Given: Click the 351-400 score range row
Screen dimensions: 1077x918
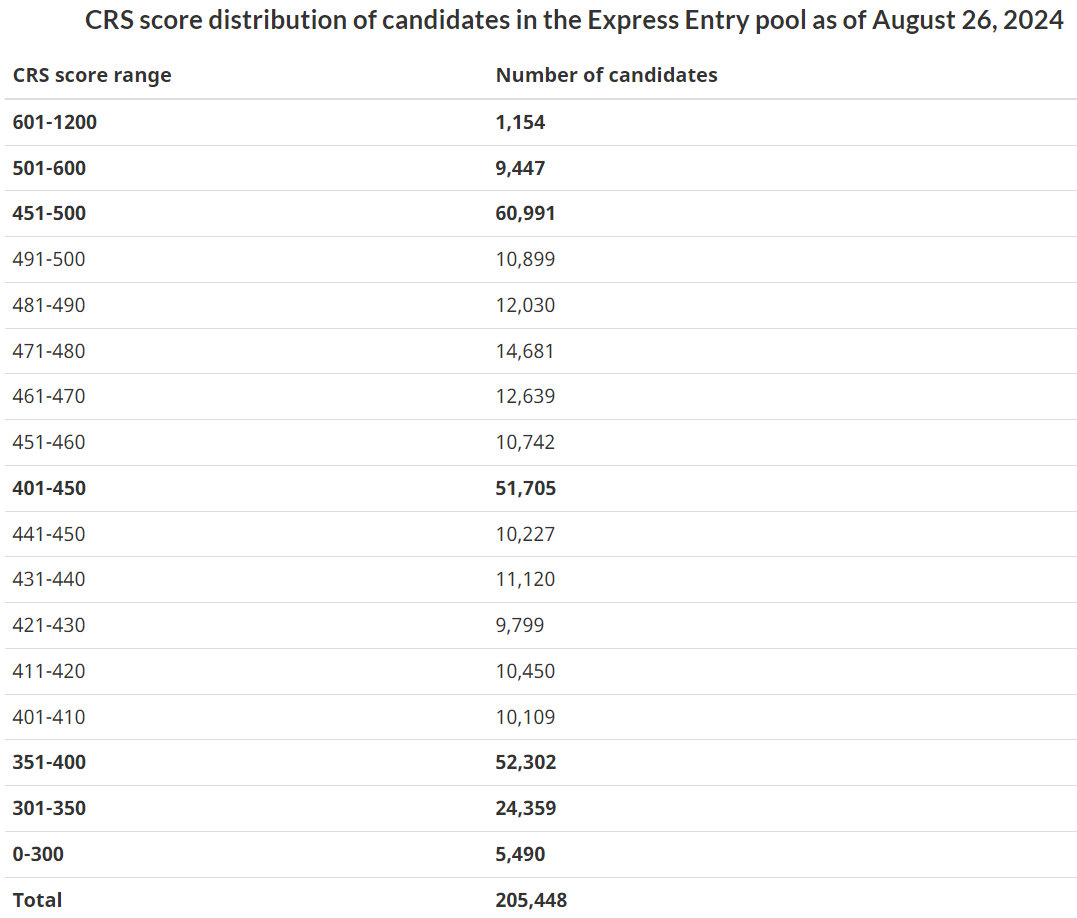Looking at the screenshot, I should pyautogui.click(x=49, y=762).
